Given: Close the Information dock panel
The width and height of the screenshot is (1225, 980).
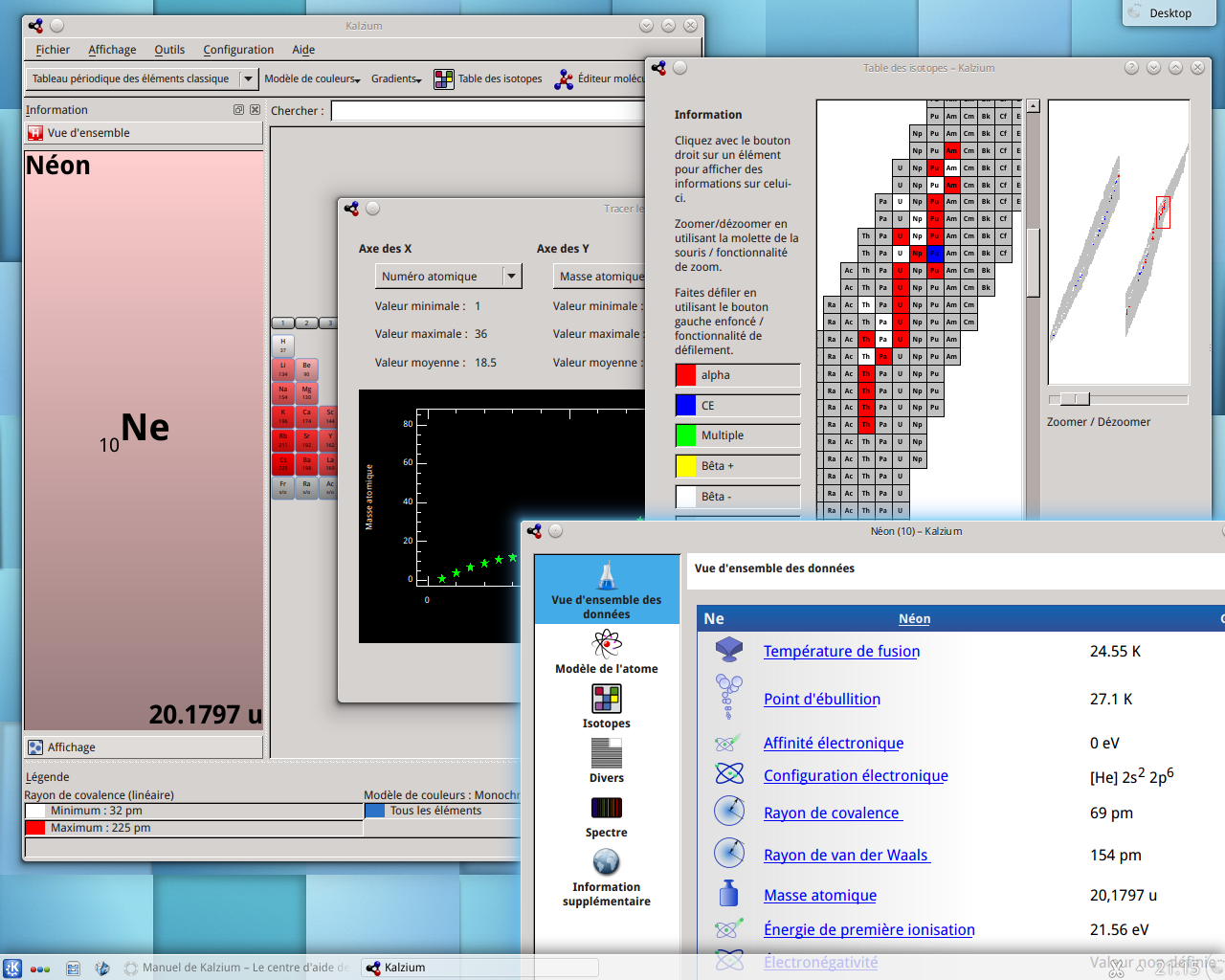Looking at the screenshot, I should click(x=255, y=110).
